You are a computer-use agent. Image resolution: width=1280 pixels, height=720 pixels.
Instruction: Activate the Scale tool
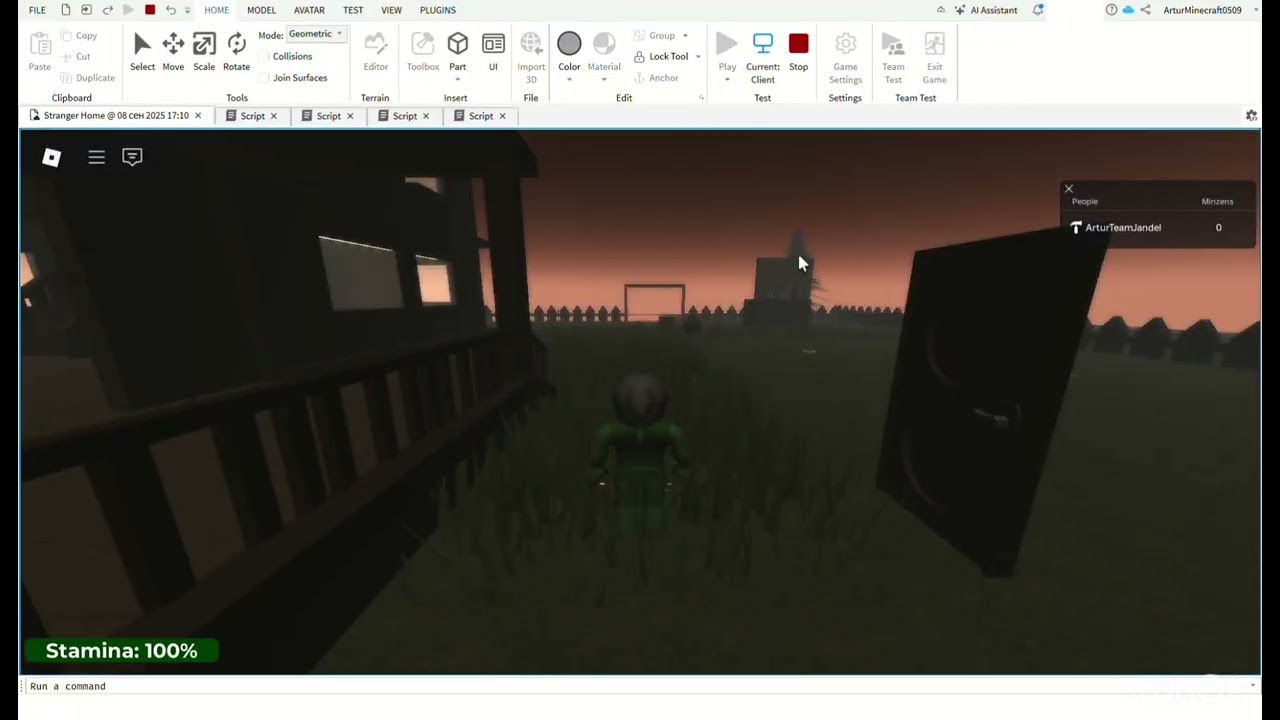(204, 44)
